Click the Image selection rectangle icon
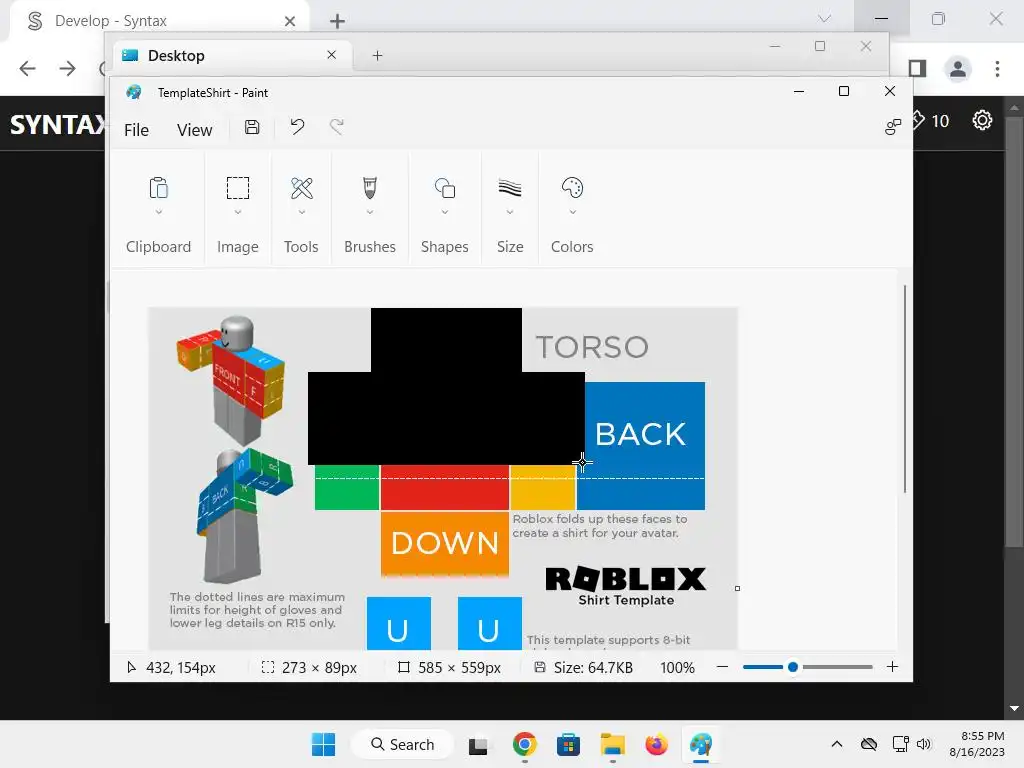The width and height of the screenshot is (1024, 768). pos(238,188)
